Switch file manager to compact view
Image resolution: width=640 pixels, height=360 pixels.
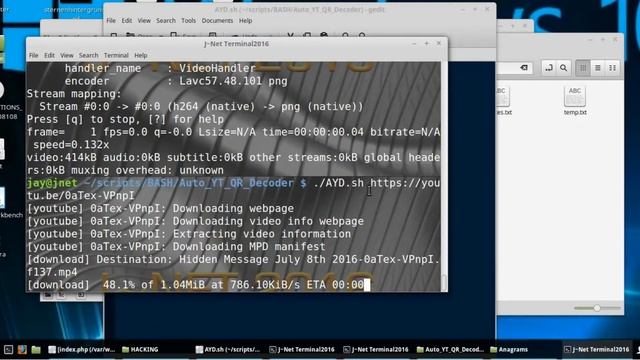(x=612, y=68)
